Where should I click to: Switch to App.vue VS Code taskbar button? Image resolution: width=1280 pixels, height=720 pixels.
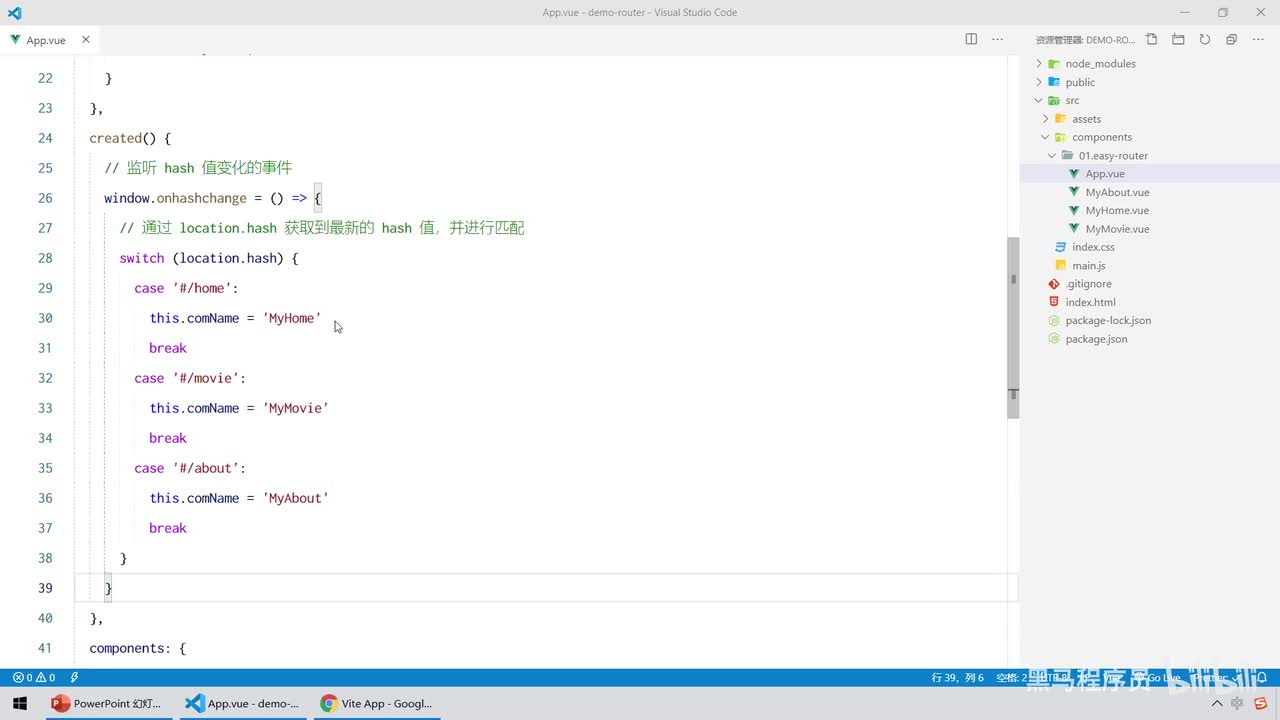click(243, 703)
